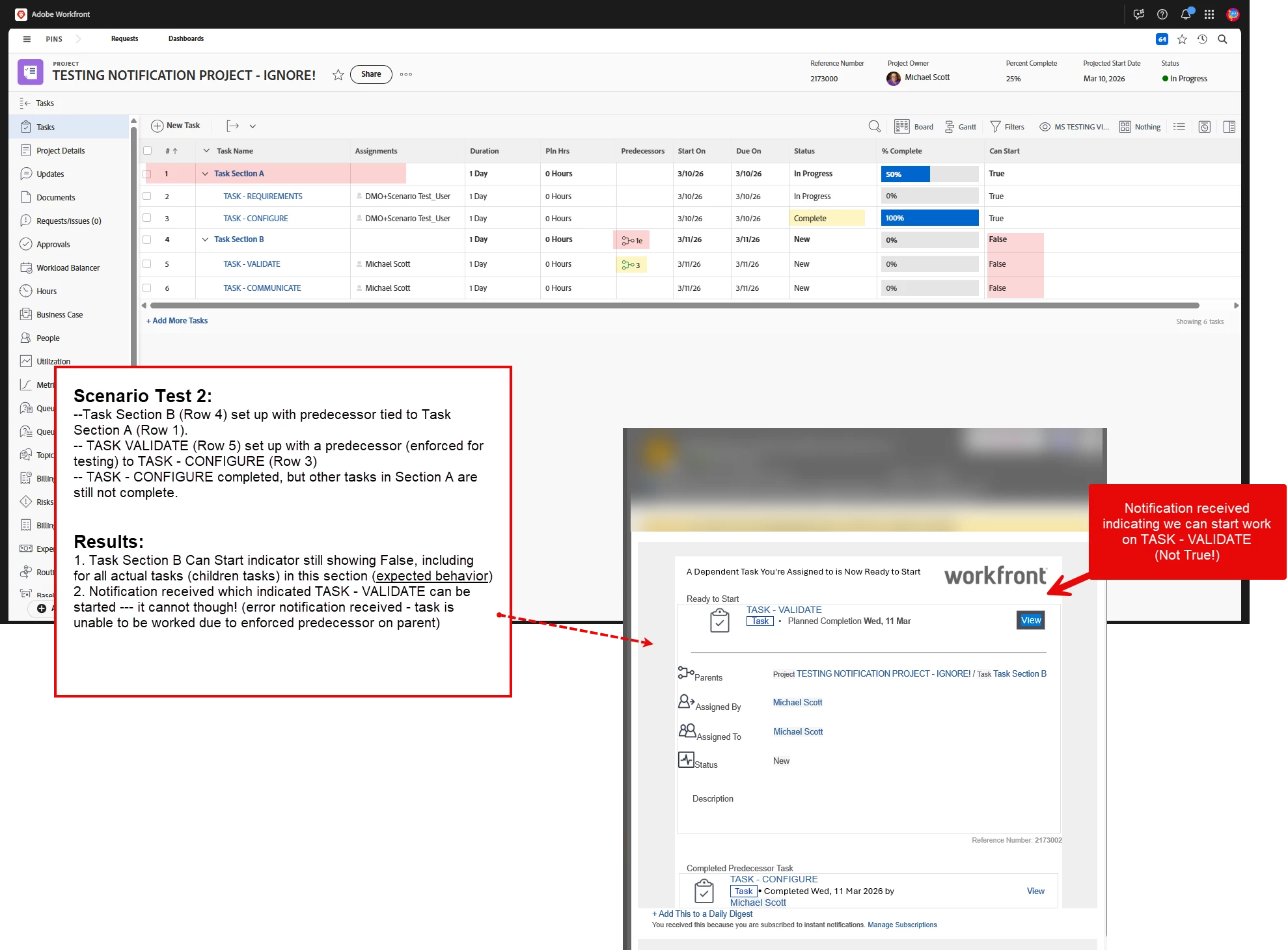This screenshot has height=950, width=1288.
Task: Switch to Workload Balancer section
Action: pyautogui.click(x=68, y=267)
